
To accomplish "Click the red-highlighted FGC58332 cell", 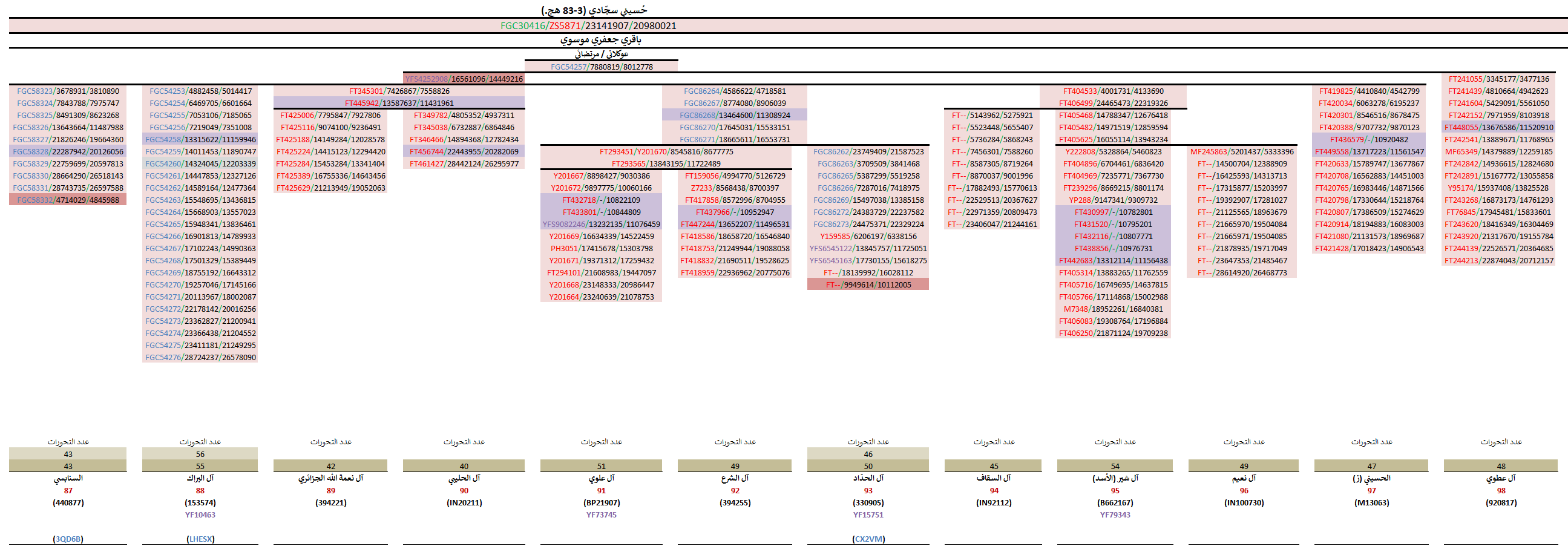I will click(68, 200).
